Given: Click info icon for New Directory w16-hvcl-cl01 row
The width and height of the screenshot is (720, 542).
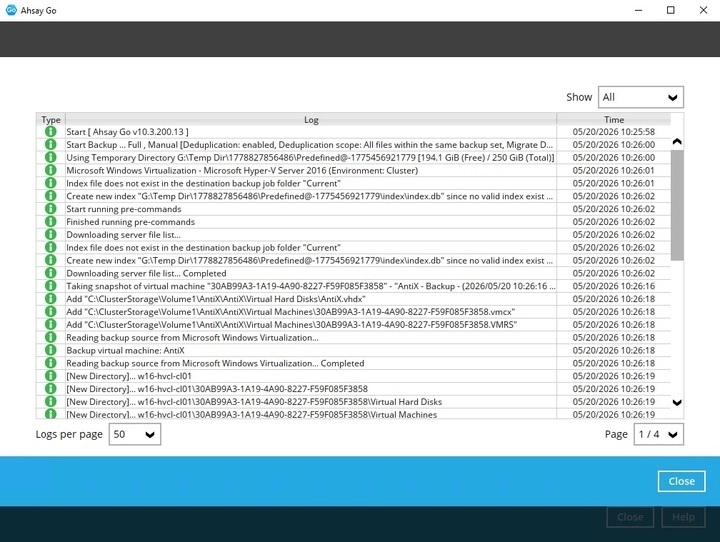Looking at the screenshot, I should (x=51, y=376).
